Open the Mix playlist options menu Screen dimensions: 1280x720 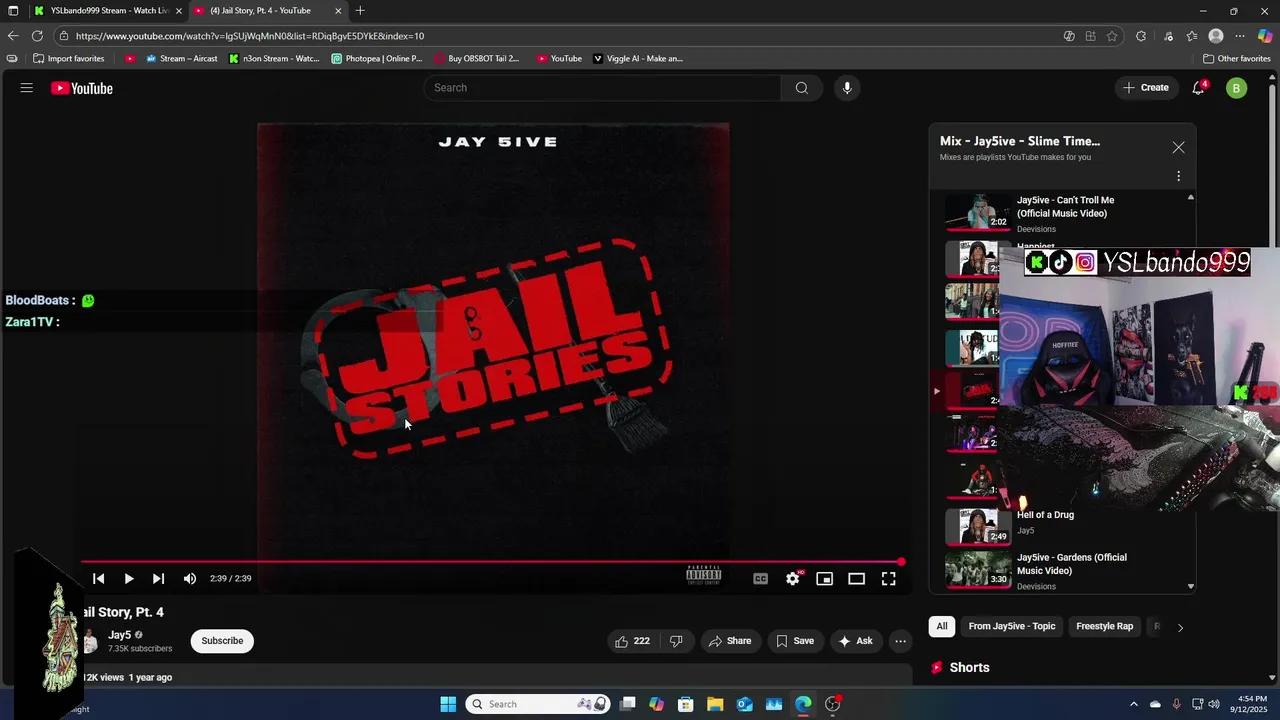(x=1178, y=176)
